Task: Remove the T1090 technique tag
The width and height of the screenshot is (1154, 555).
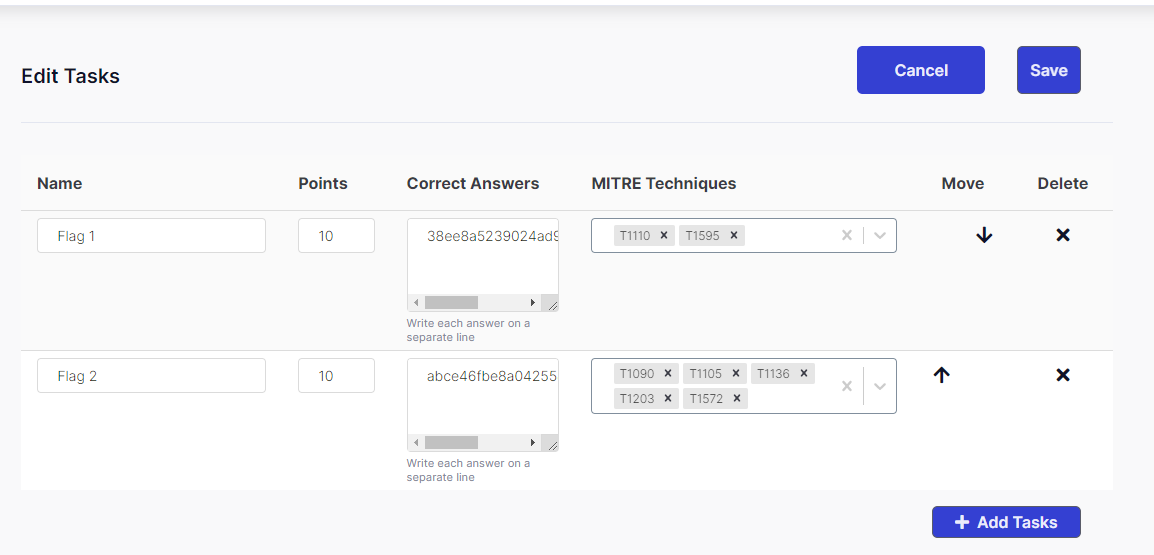Action: click(x=668, y=373)
